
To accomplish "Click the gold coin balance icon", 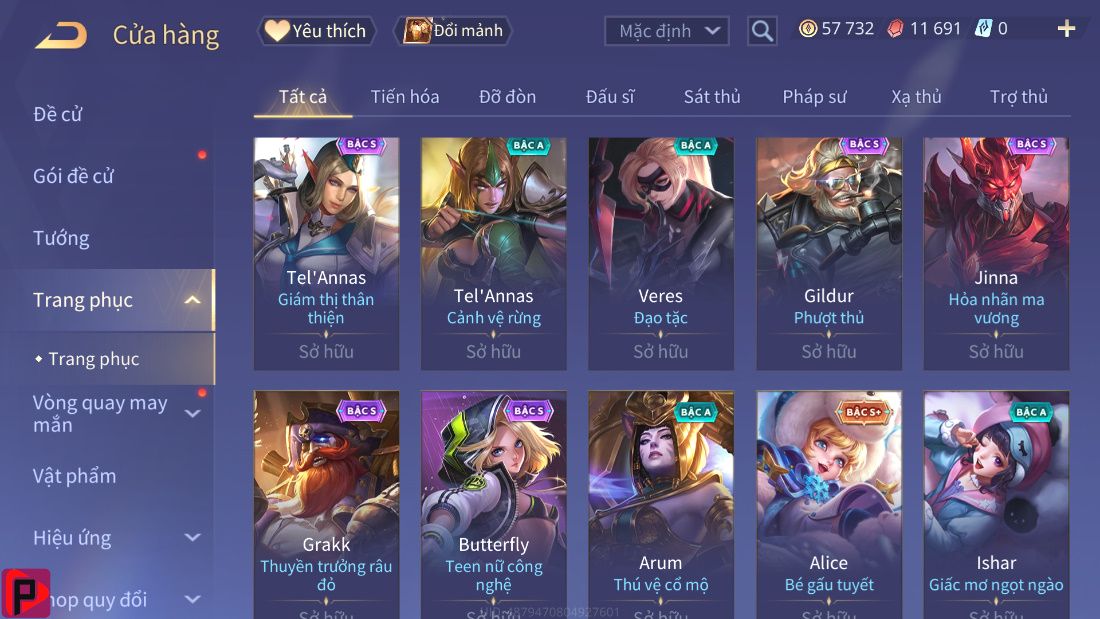I will click(x=807, y=29).
